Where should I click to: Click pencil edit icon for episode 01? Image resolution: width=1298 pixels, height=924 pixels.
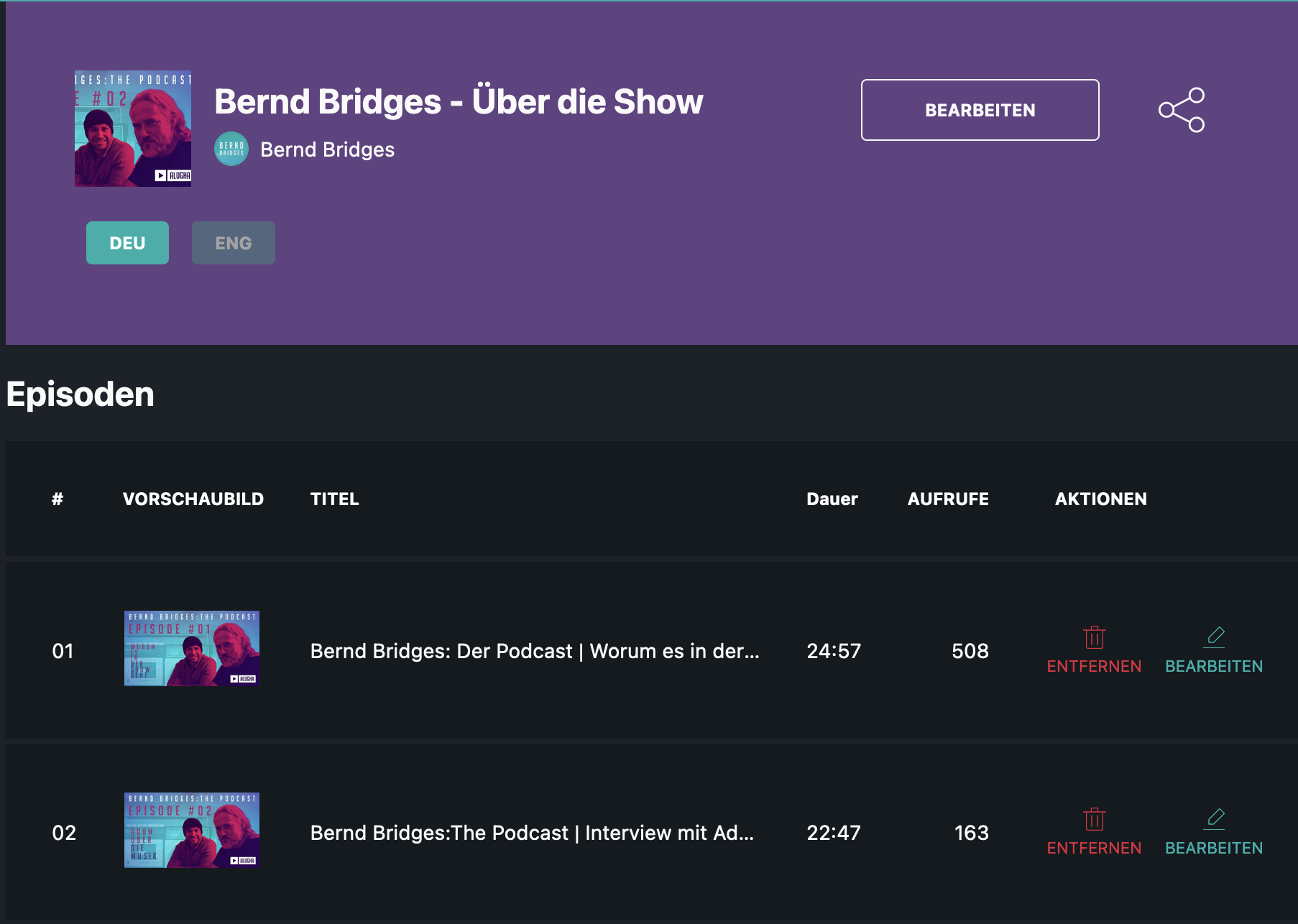click(x=1215, y=636)
